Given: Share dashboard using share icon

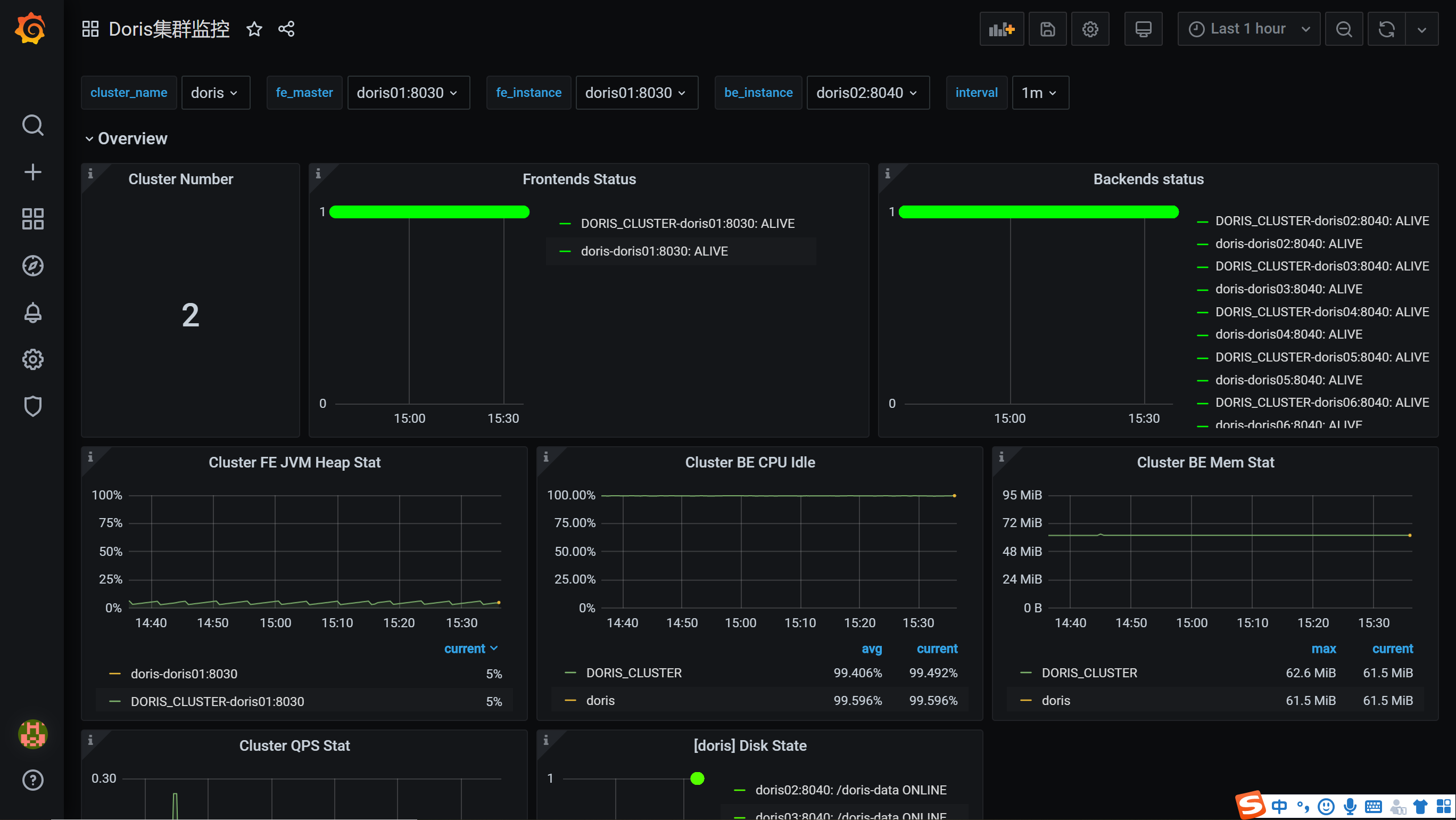Looking at the screenshot, I should [286, 29].
